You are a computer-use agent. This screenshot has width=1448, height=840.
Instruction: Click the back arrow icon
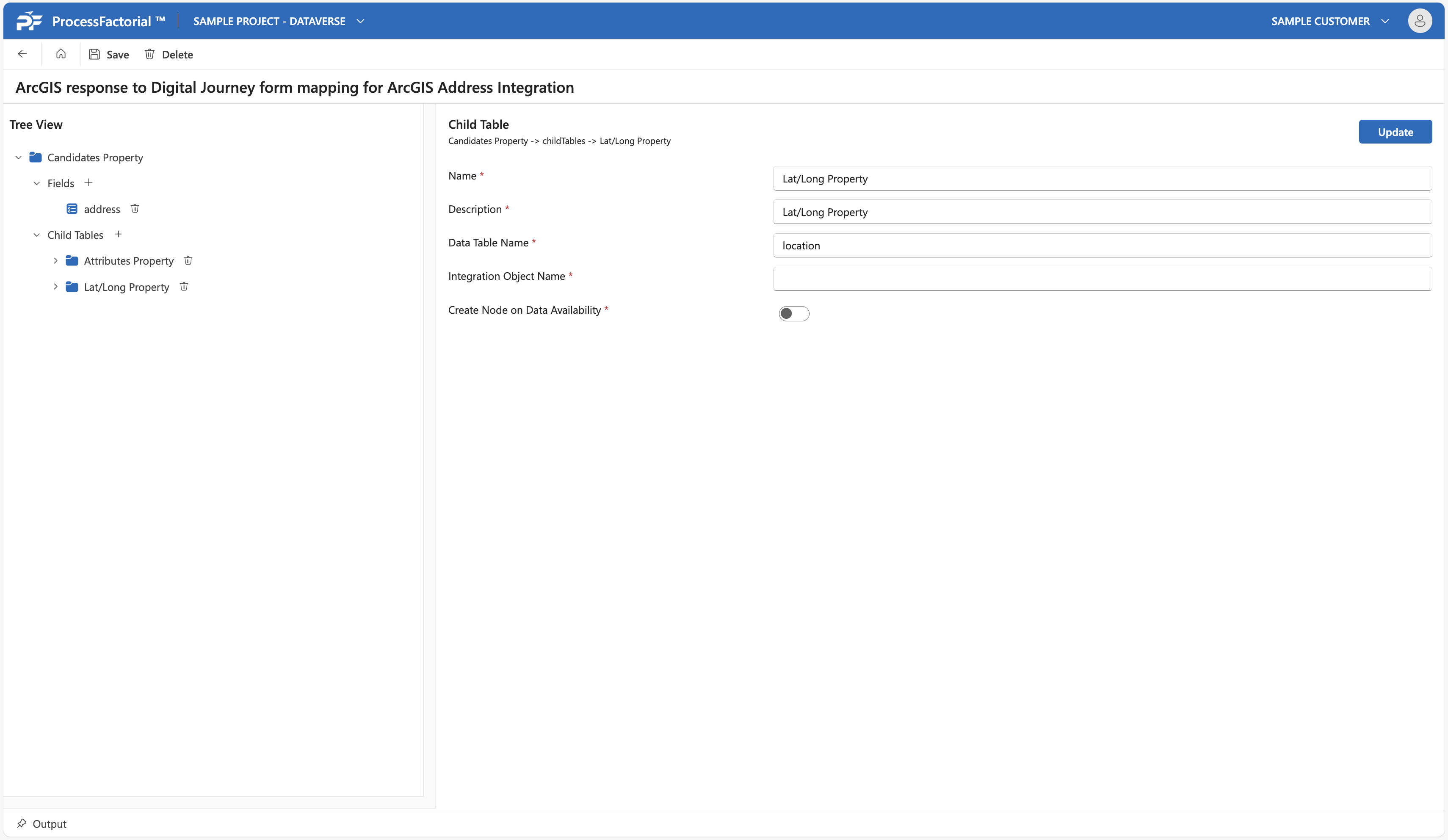[22, 54]
